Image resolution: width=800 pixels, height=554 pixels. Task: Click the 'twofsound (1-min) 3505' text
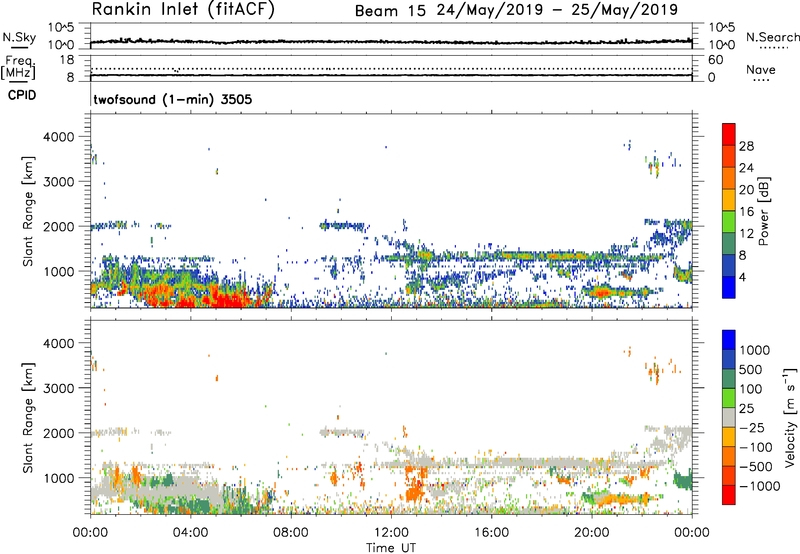173,99
